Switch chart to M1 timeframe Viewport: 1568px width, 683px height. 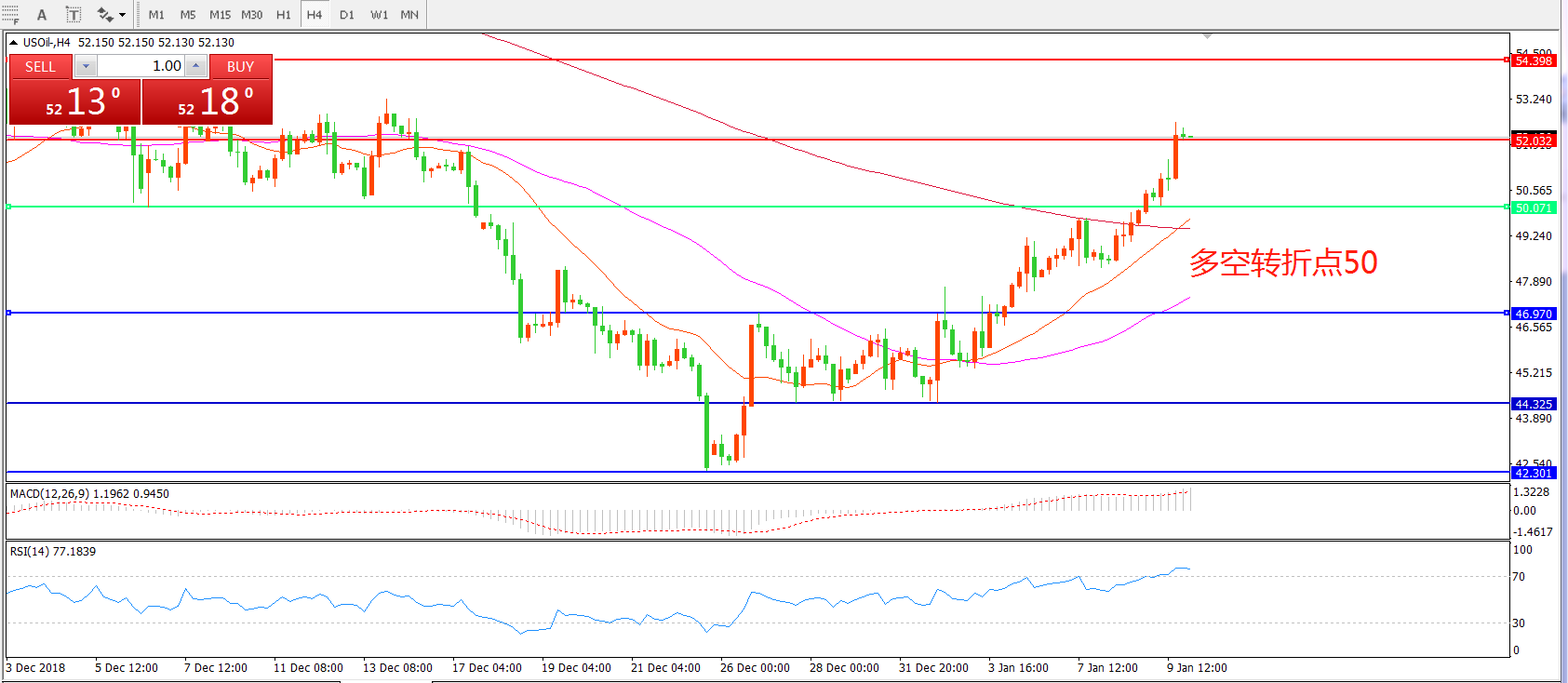(x=156, y=15)
